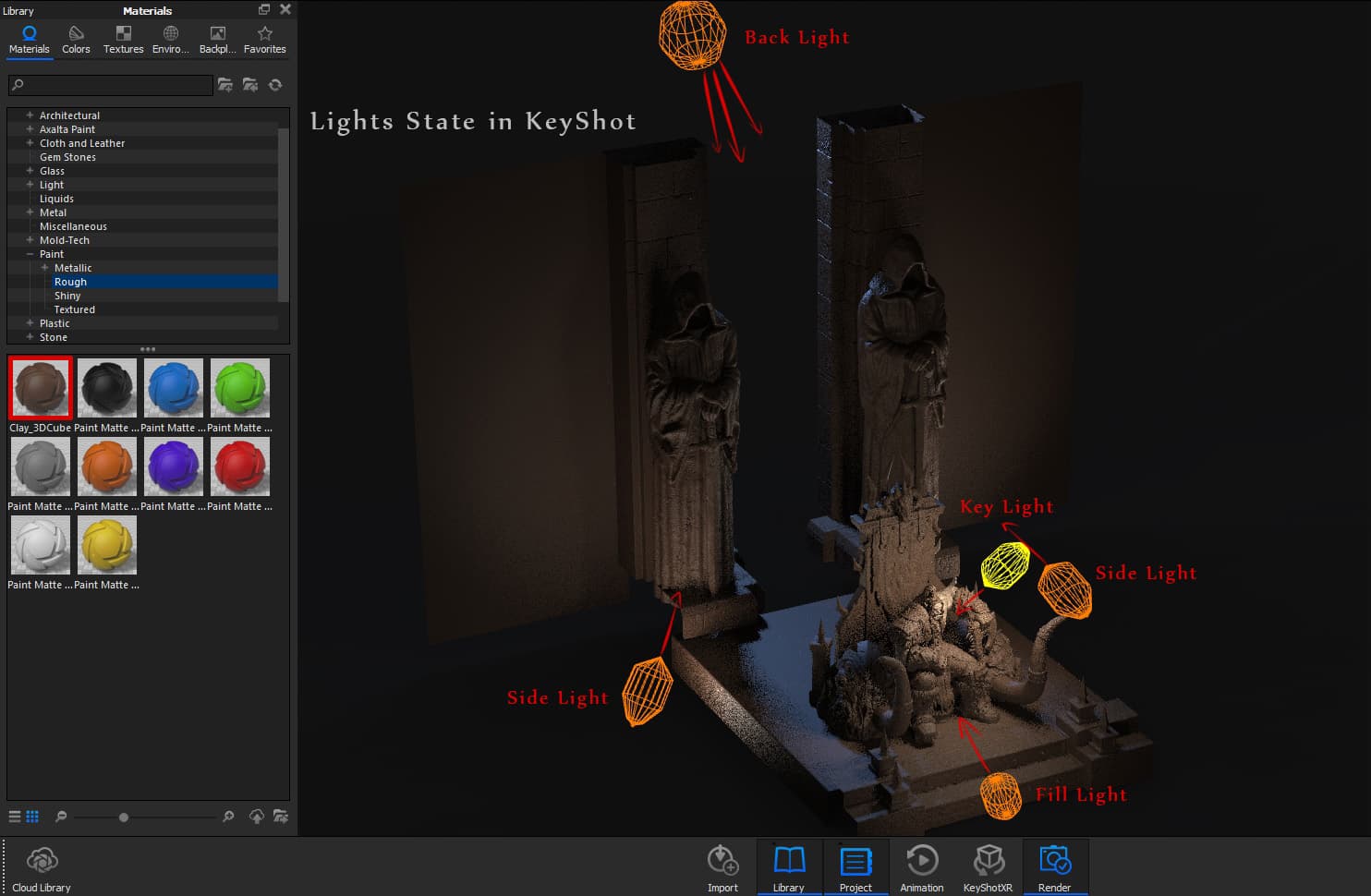
Task: Open the Cloud Library
Action: [42, 869]
